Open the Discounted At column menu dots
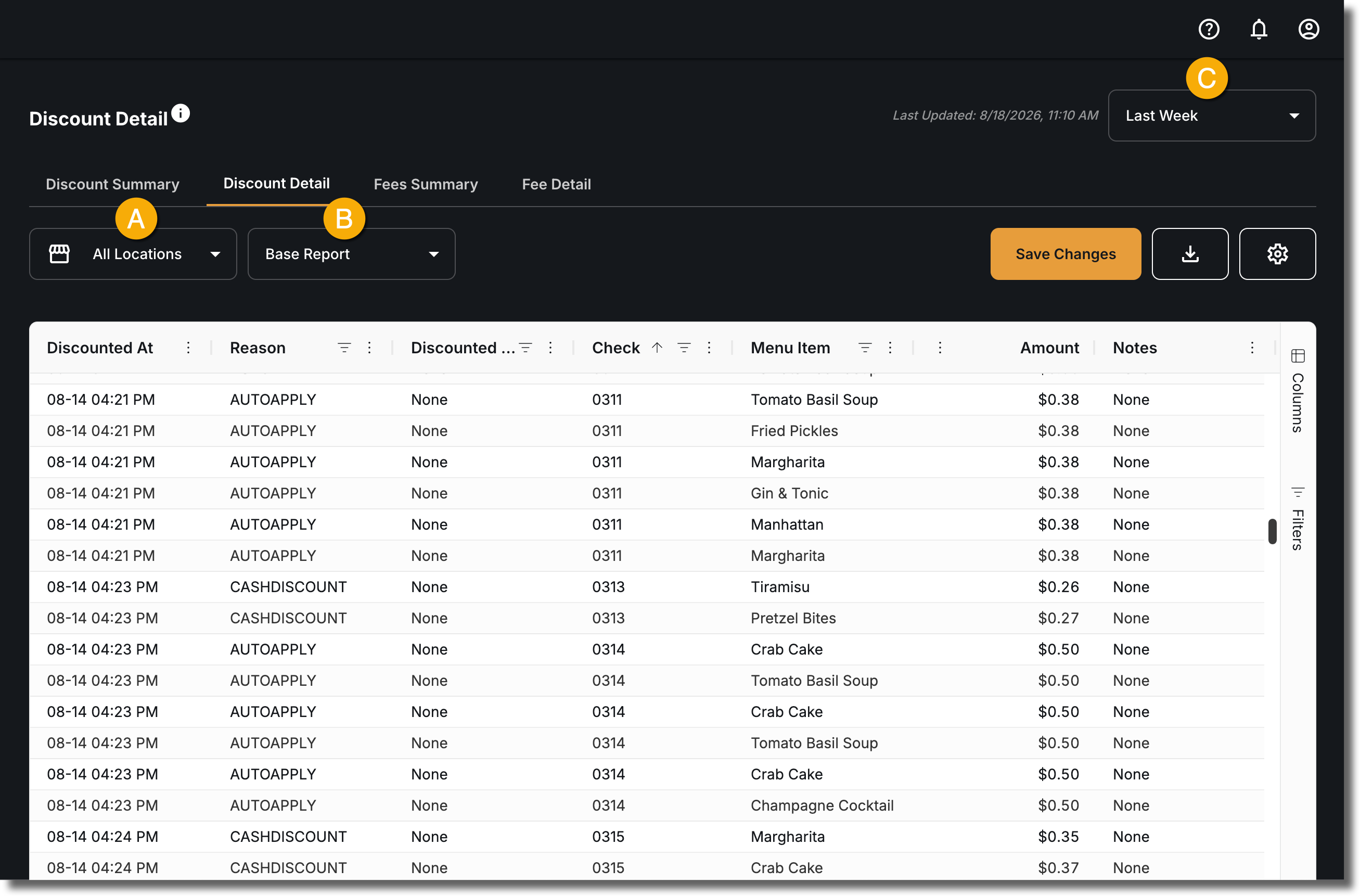Screen dimensions: 1360x896 (188, 348)
